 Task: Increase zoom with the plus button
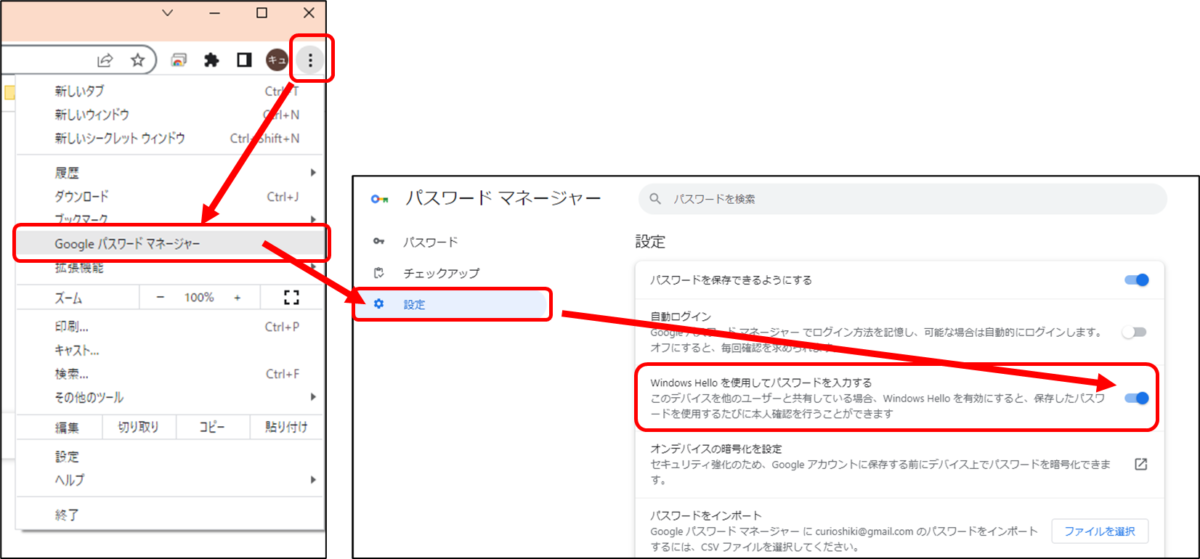point(237,297)
